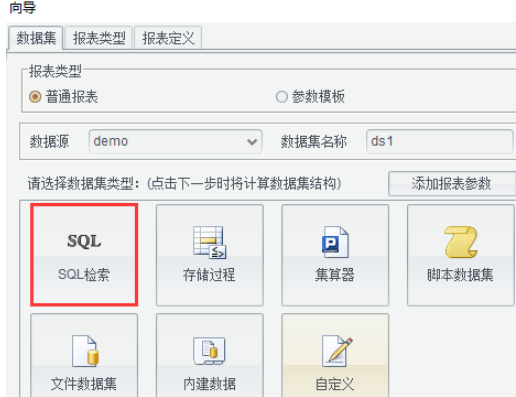Pick the 集算器 dataset type

coord(335,255)
